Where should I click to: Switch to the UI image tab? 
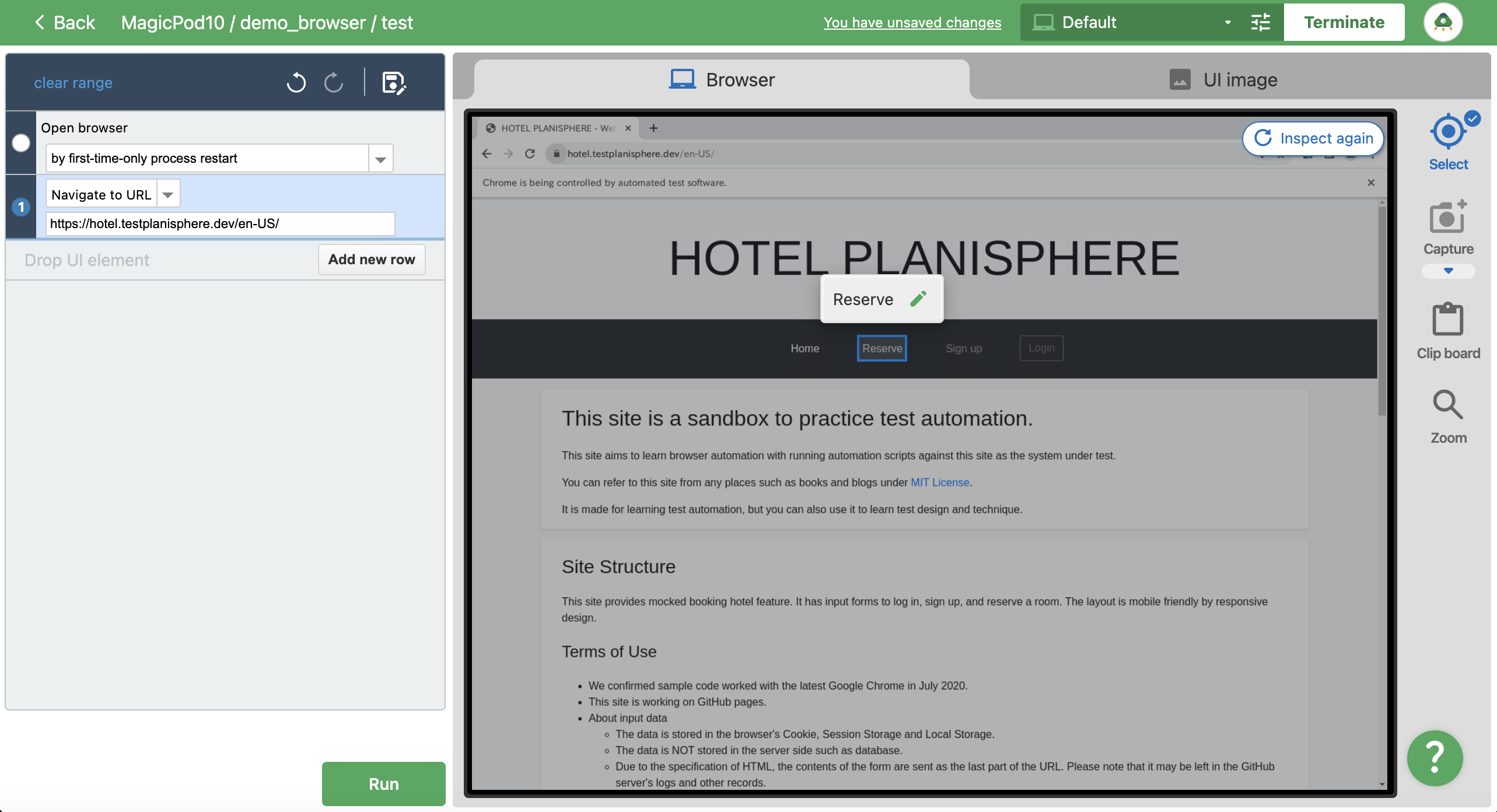pos(1223,79)
